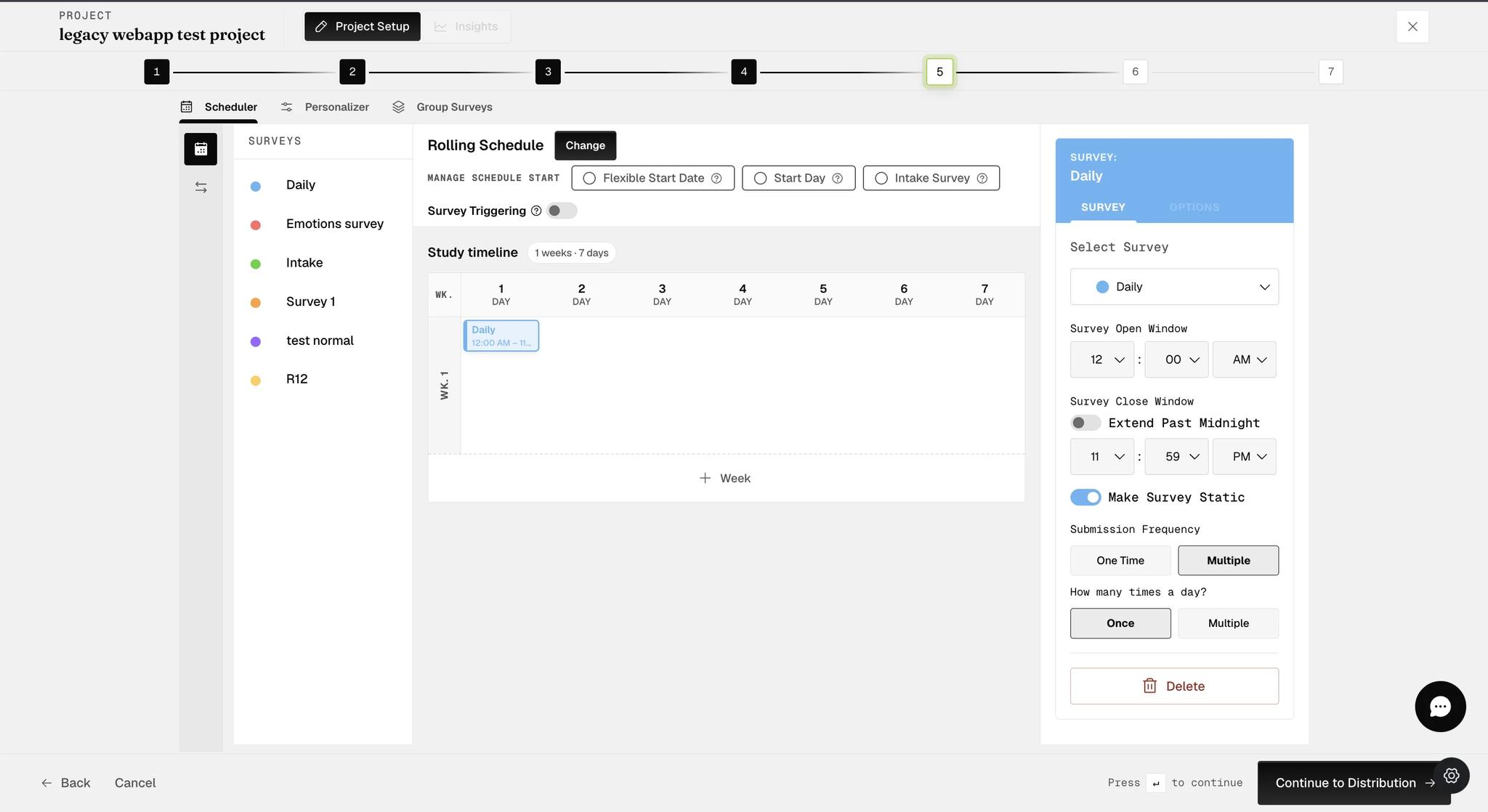
Task: Enable Extend Past Midnight toggle
Action: [1085, 423]
